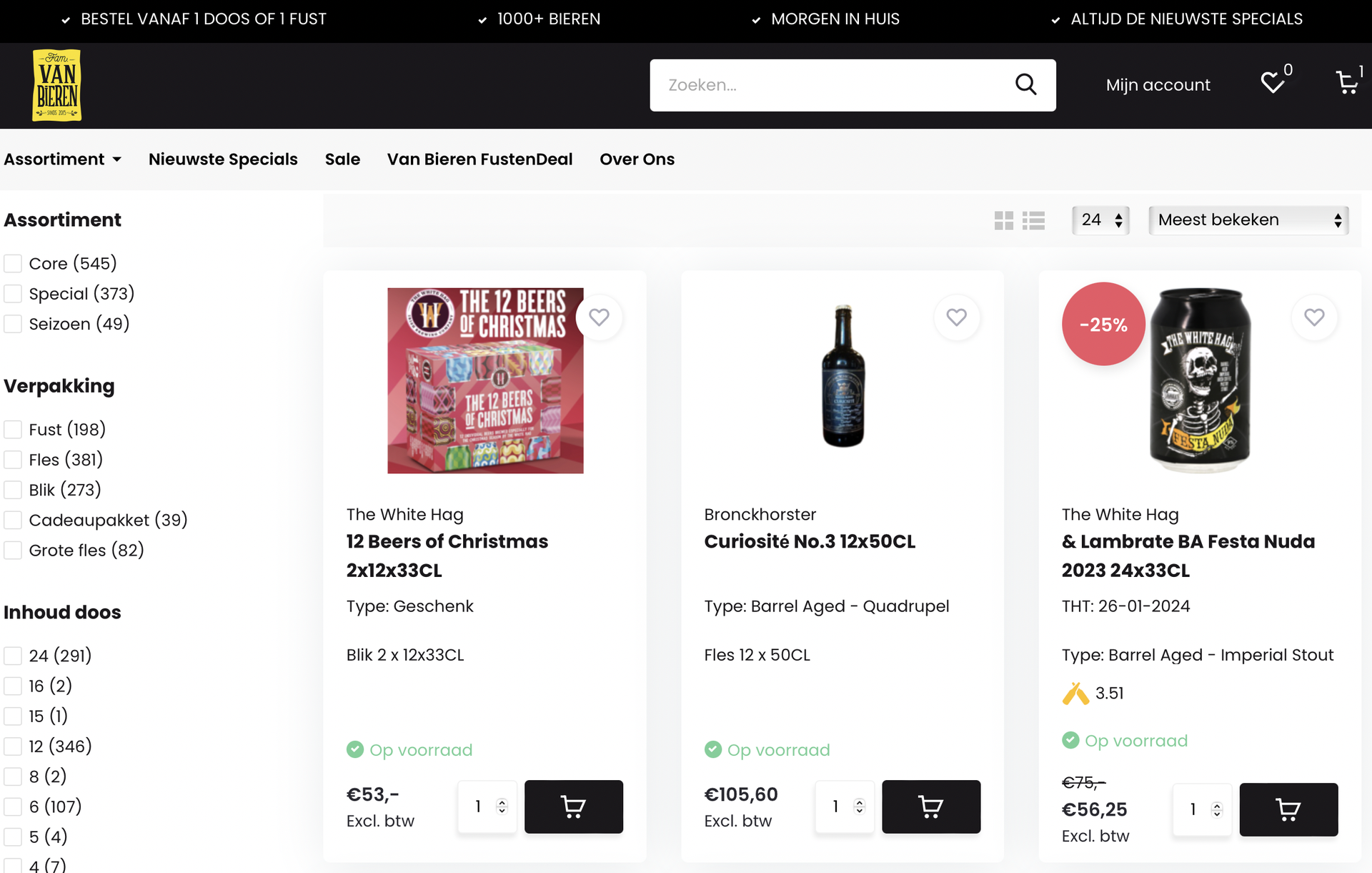This screenshot has width=1372, height=873.
Task: Add Curiosité No.3 12x50CL to cart
Action: pos(930,807)
